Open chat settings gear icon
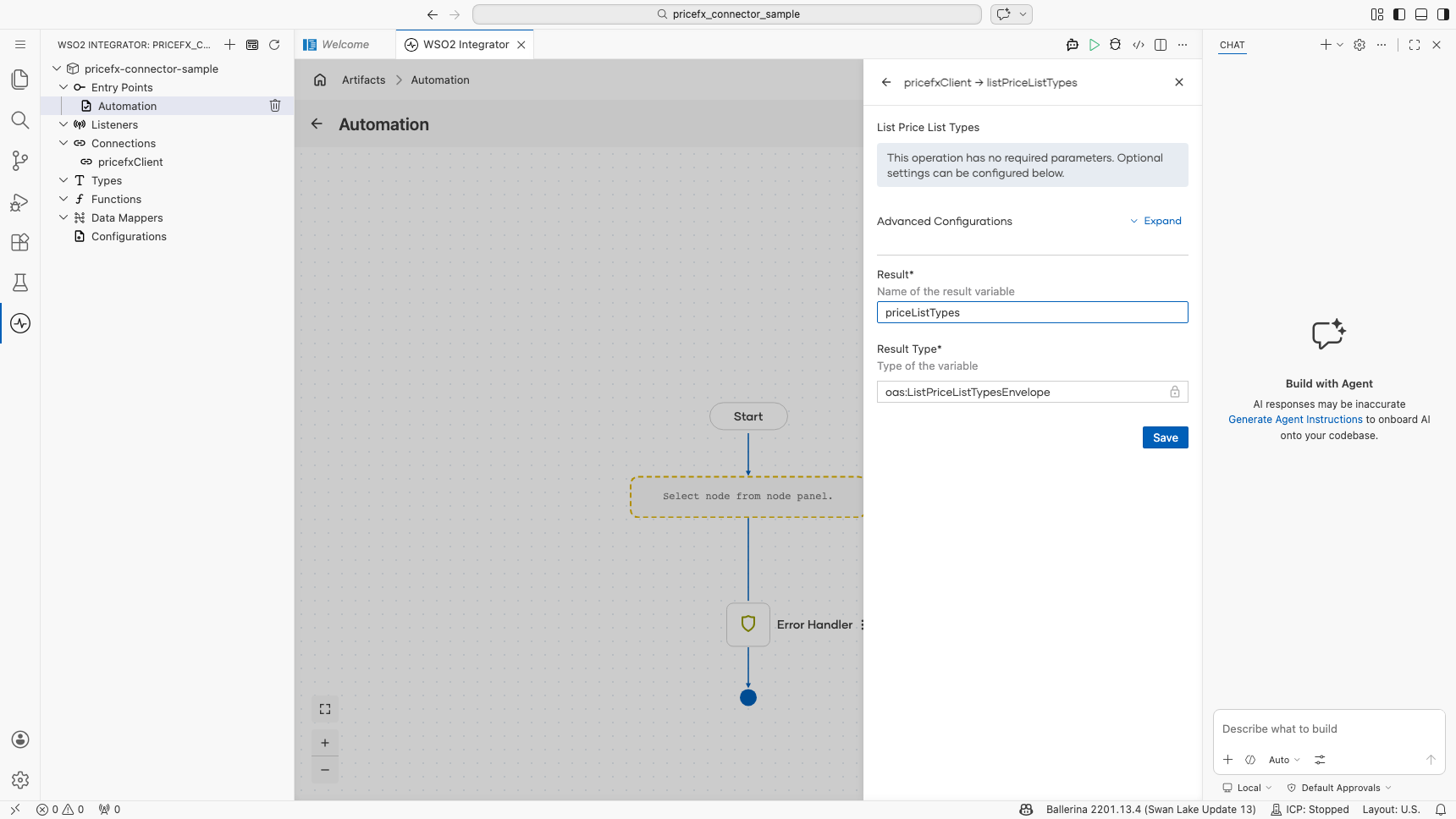 tap(1359, 45)
